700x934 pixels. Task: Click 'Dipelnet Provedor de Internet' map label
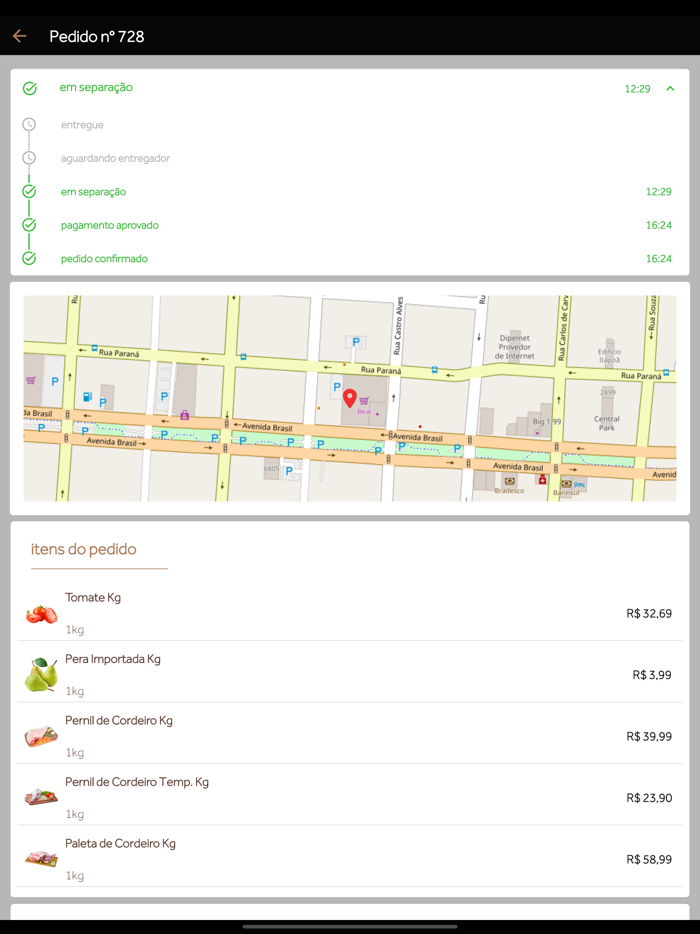coord(515,347)
